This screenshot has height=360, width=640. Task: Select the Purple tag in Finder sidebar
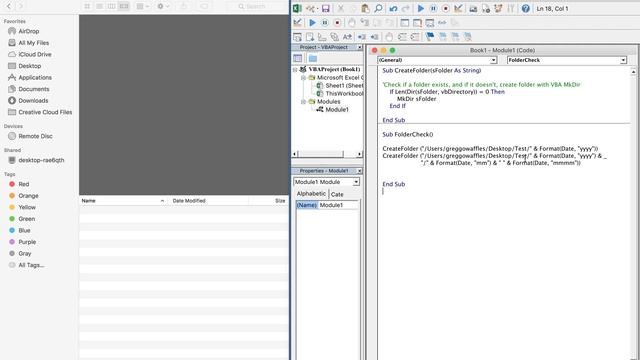27,242
